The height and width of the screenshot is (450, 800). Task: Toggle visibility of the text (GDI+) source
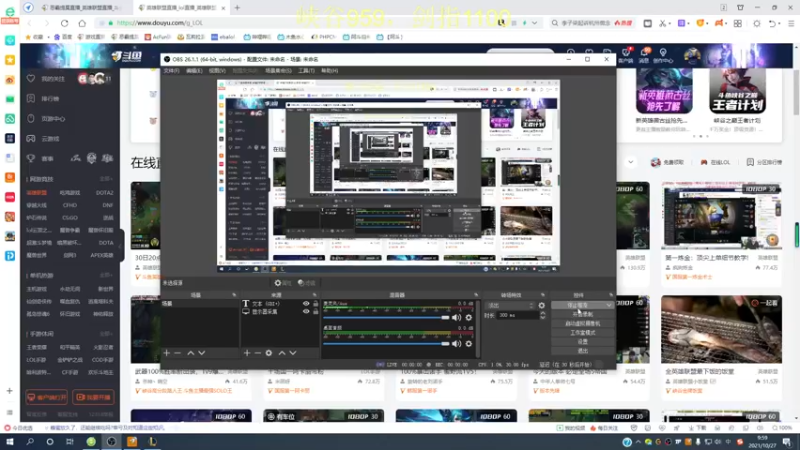pyautogui.click(x=306, y=304)
